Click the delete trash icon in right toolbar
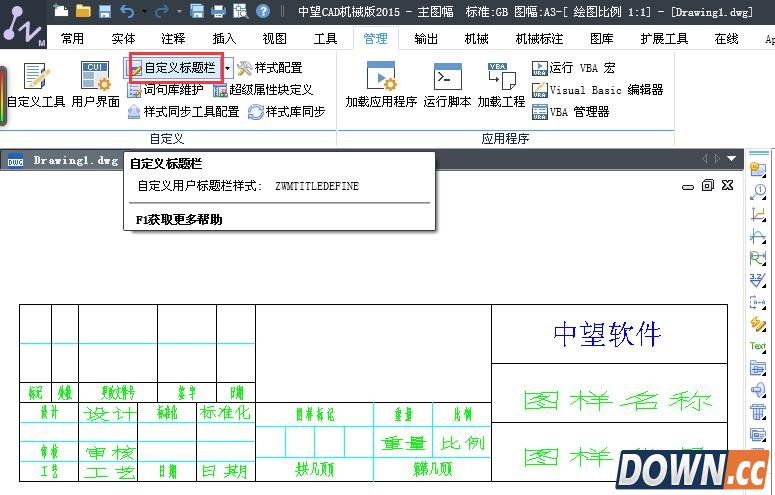This screenshot has height=495, width=775. click(757, 411)
